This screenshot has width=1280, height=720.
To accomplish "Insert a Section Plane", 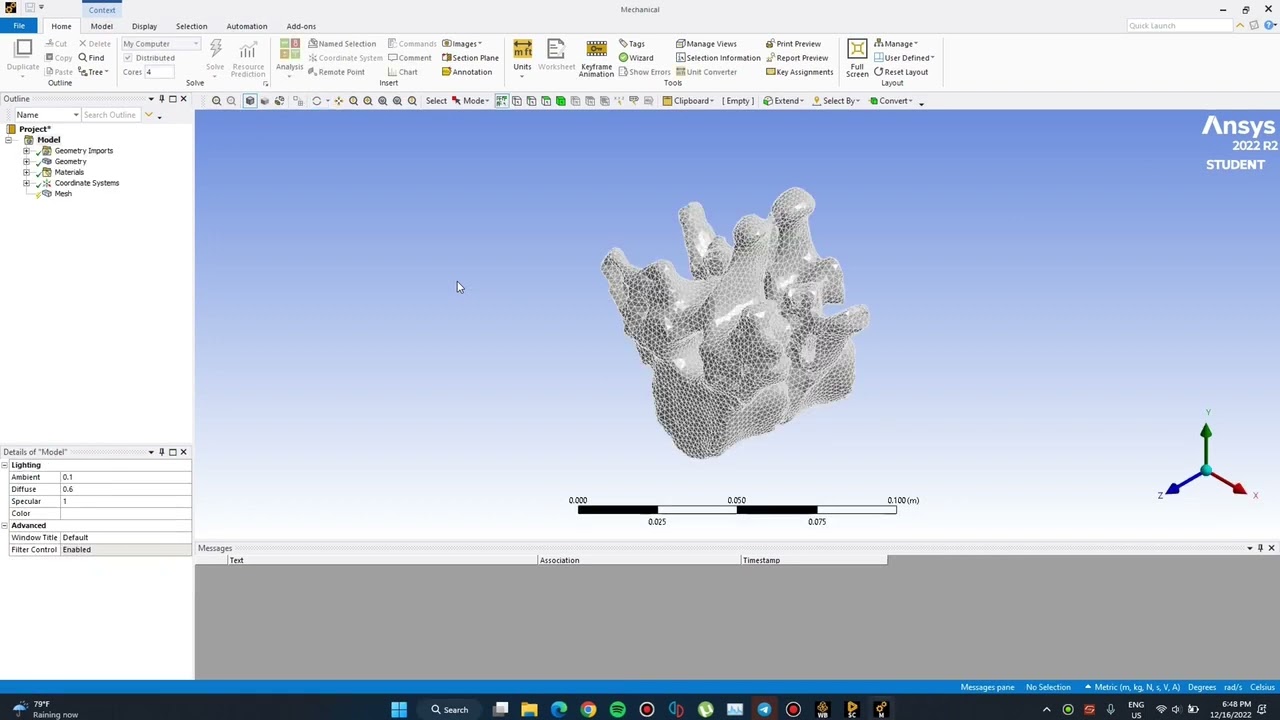I will [x=470, y=58].
